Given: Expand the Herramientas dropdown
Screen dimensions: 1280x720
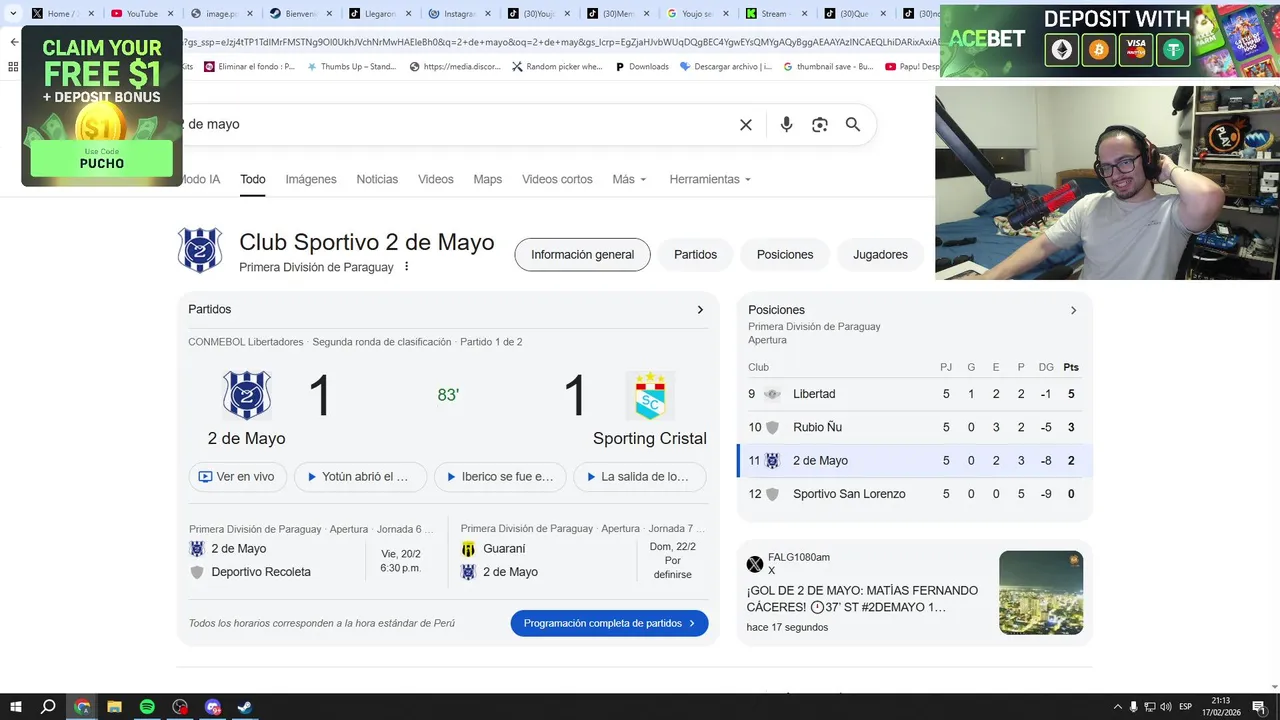Looking at the screenshot, I should (710, 179).
